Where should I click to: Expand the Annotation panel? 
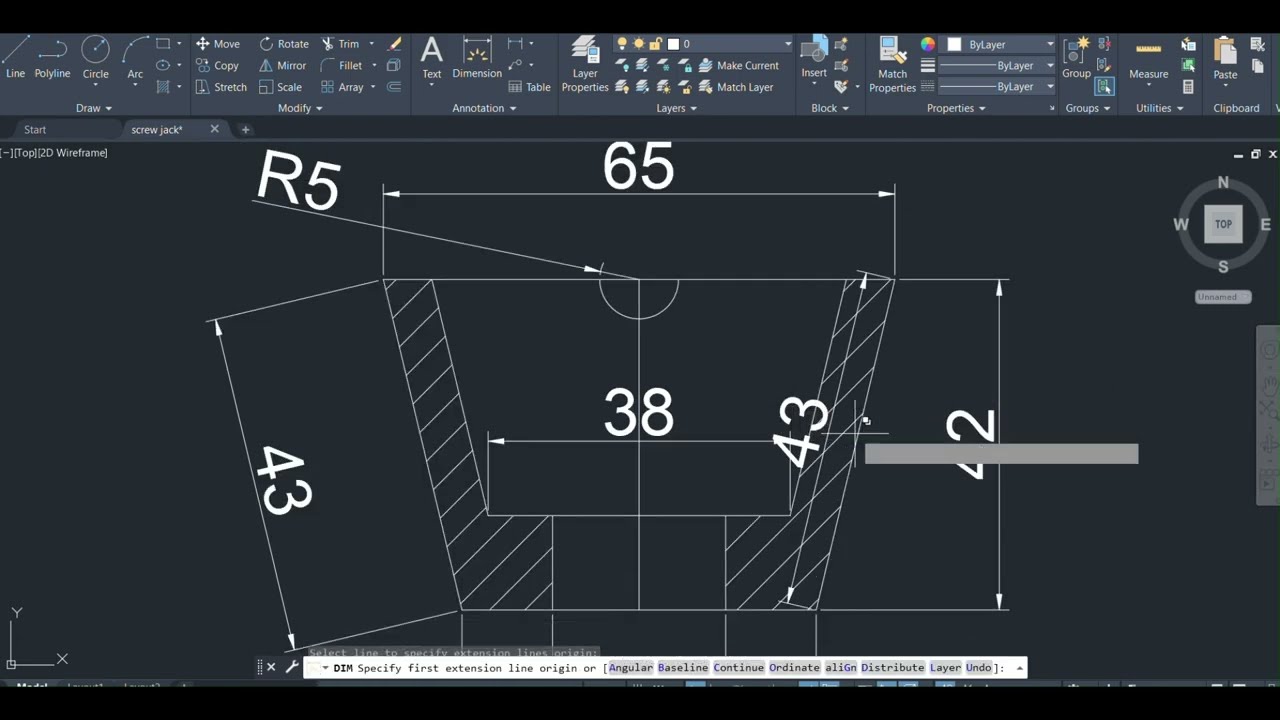coord(484,108)
